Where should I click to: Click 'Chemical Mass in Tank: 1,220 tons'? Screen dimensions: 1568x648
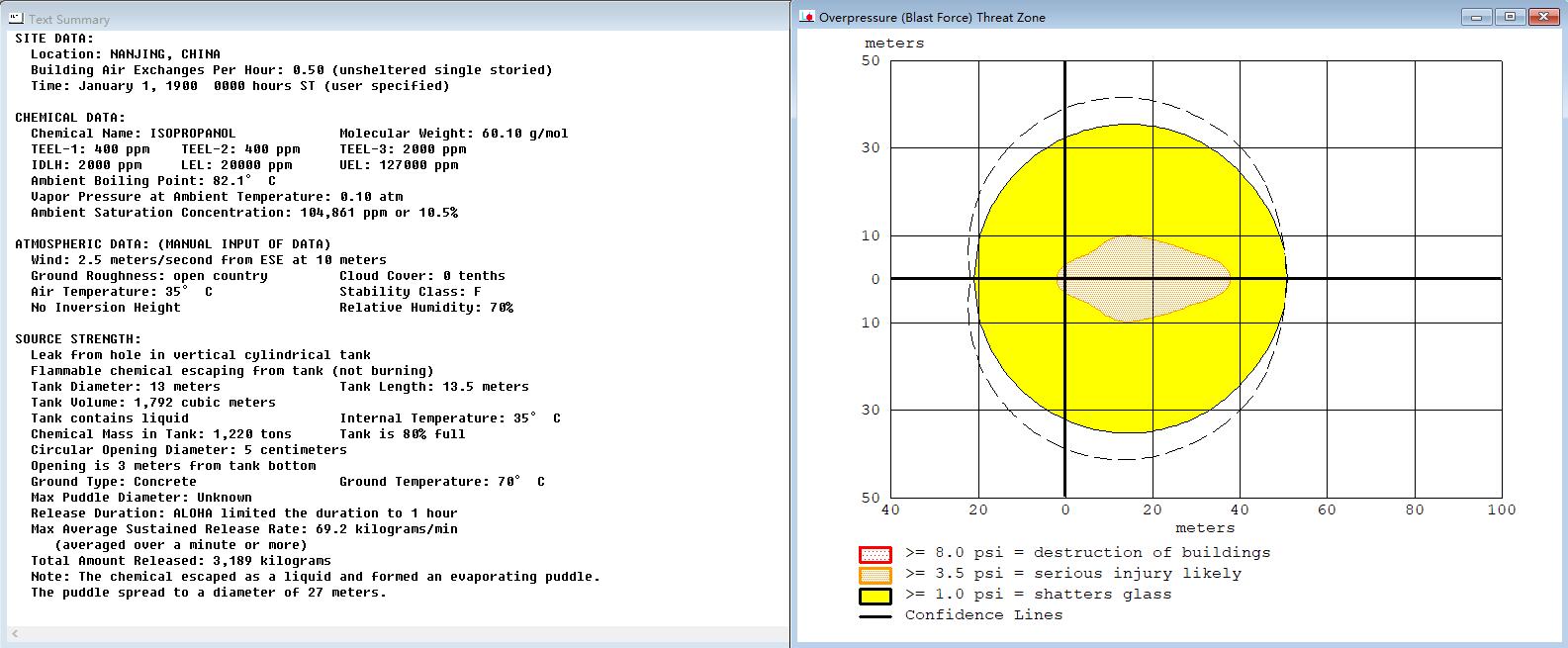click(161, 434)
